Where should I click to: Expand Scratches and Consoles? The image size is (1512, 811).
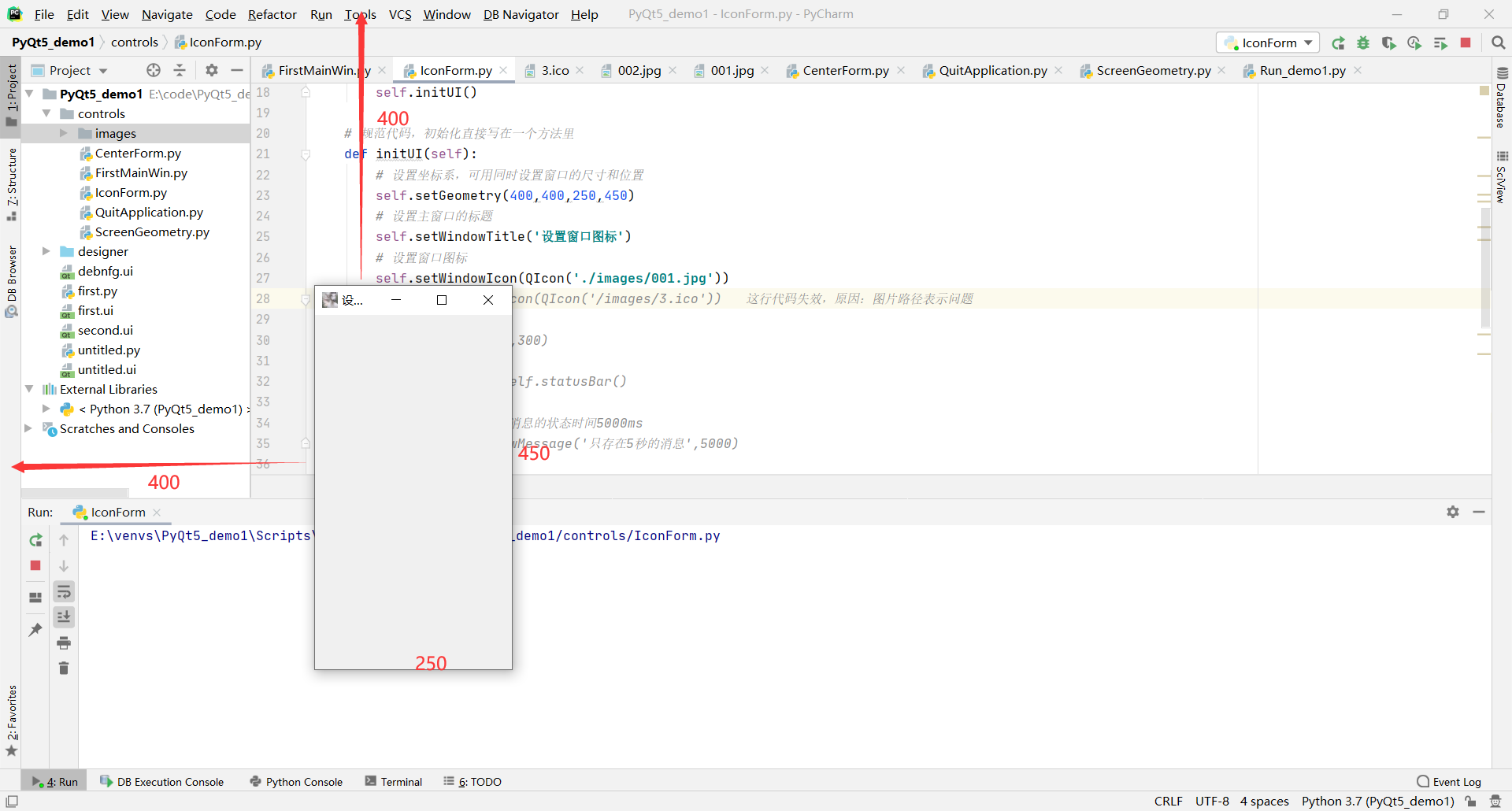[29, 428]
